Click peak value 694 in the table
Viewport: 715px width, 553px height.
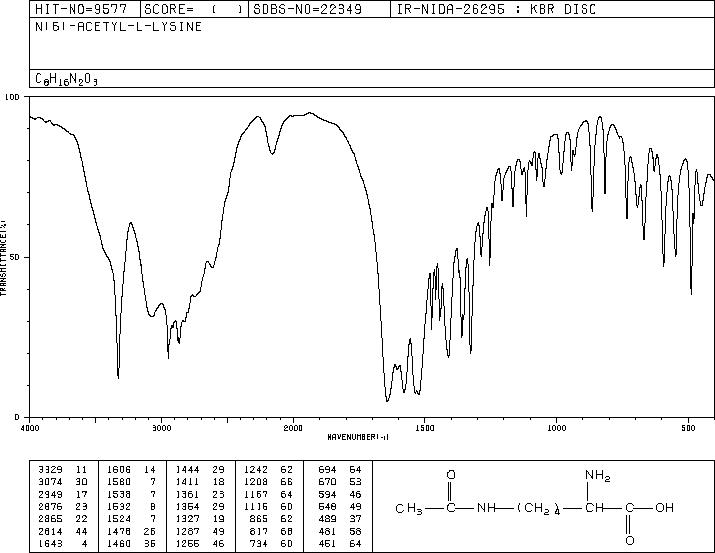(x=327, y=470)
